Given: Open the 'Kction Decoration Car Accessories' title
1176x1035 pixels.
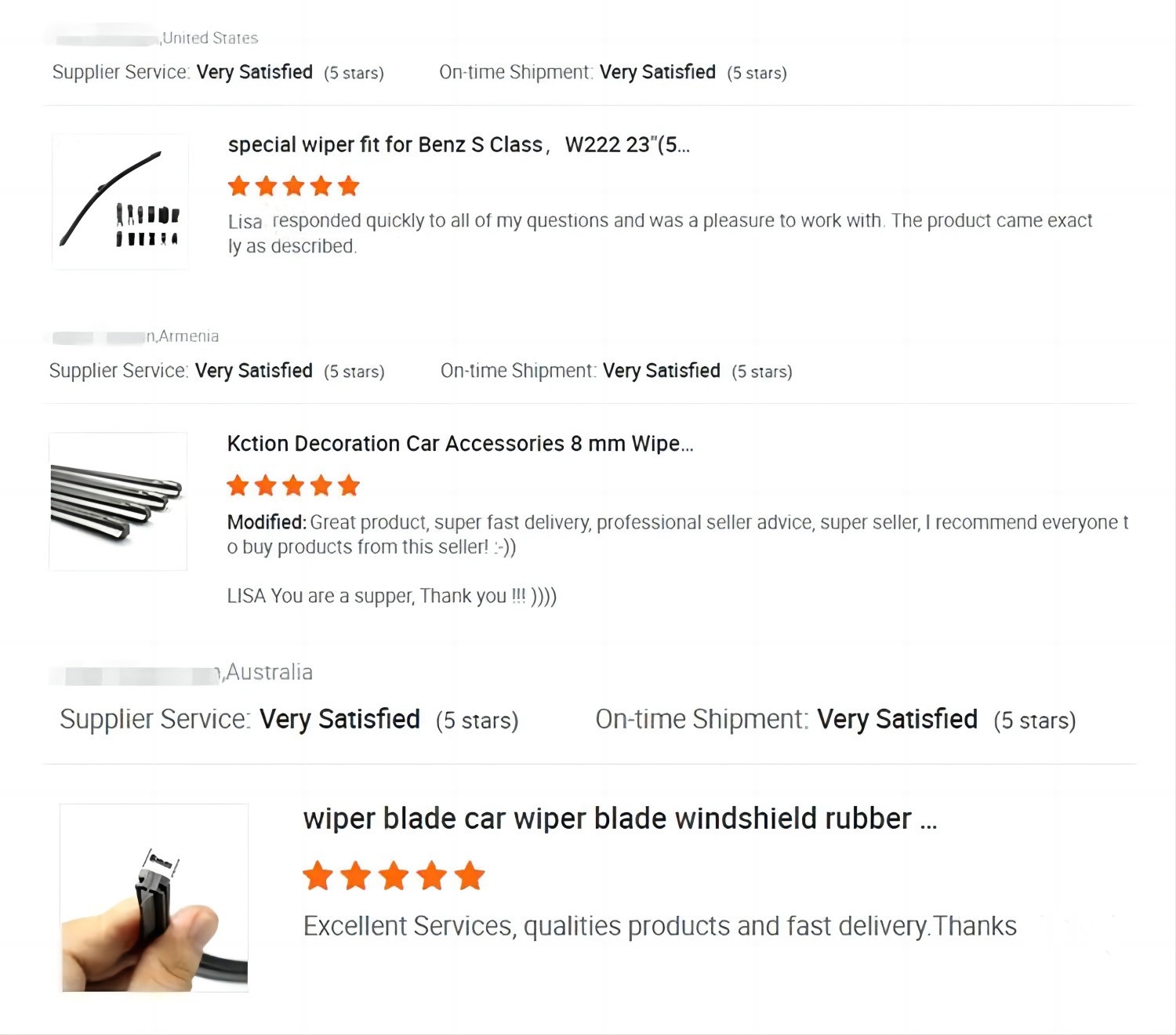Looking at the screenshot, I should (460, 444).
